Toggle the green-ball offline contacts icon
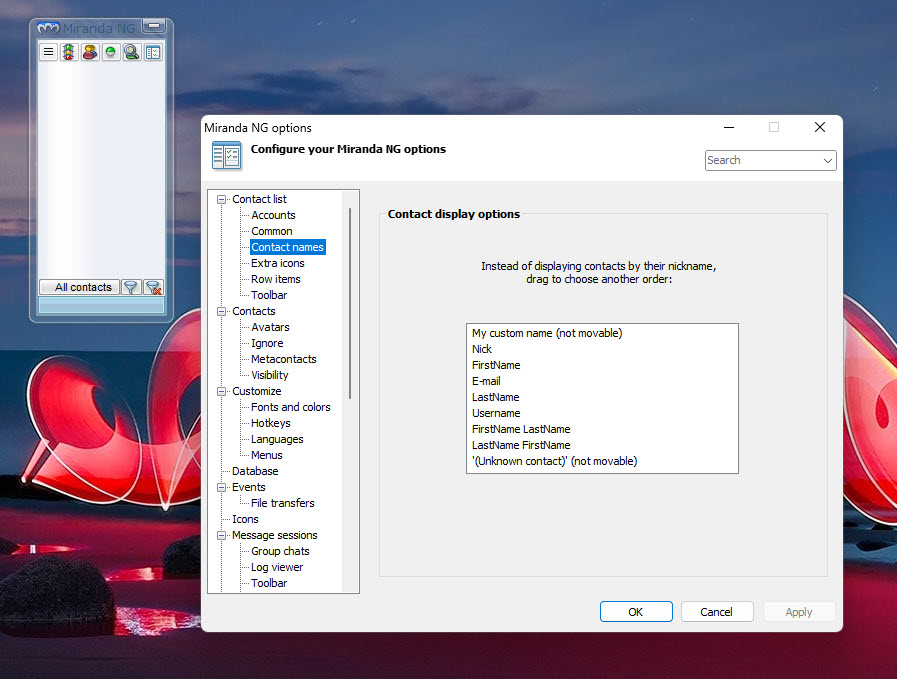The height and width of the screenshot is (679, 897). 111,52
